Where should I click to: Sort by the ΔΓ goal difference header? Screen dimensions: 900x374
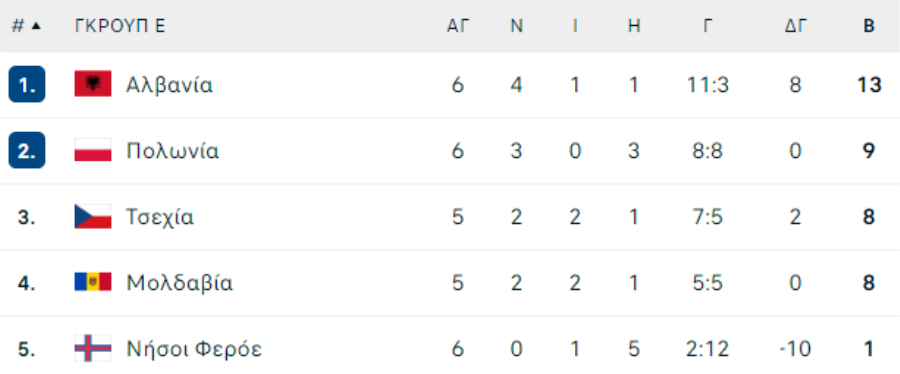[x=796, y=26]
